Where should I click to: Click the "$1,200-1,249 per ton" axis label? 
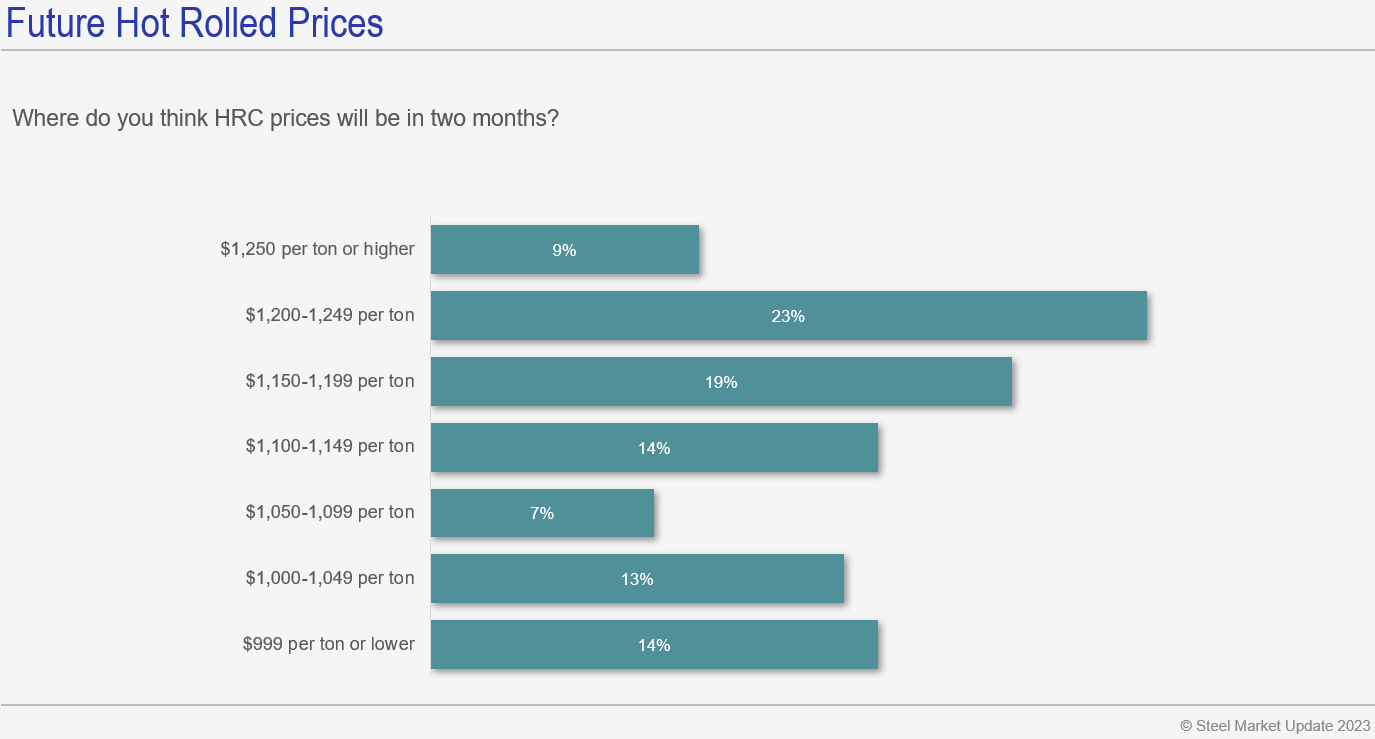click(x=330, y=315)
